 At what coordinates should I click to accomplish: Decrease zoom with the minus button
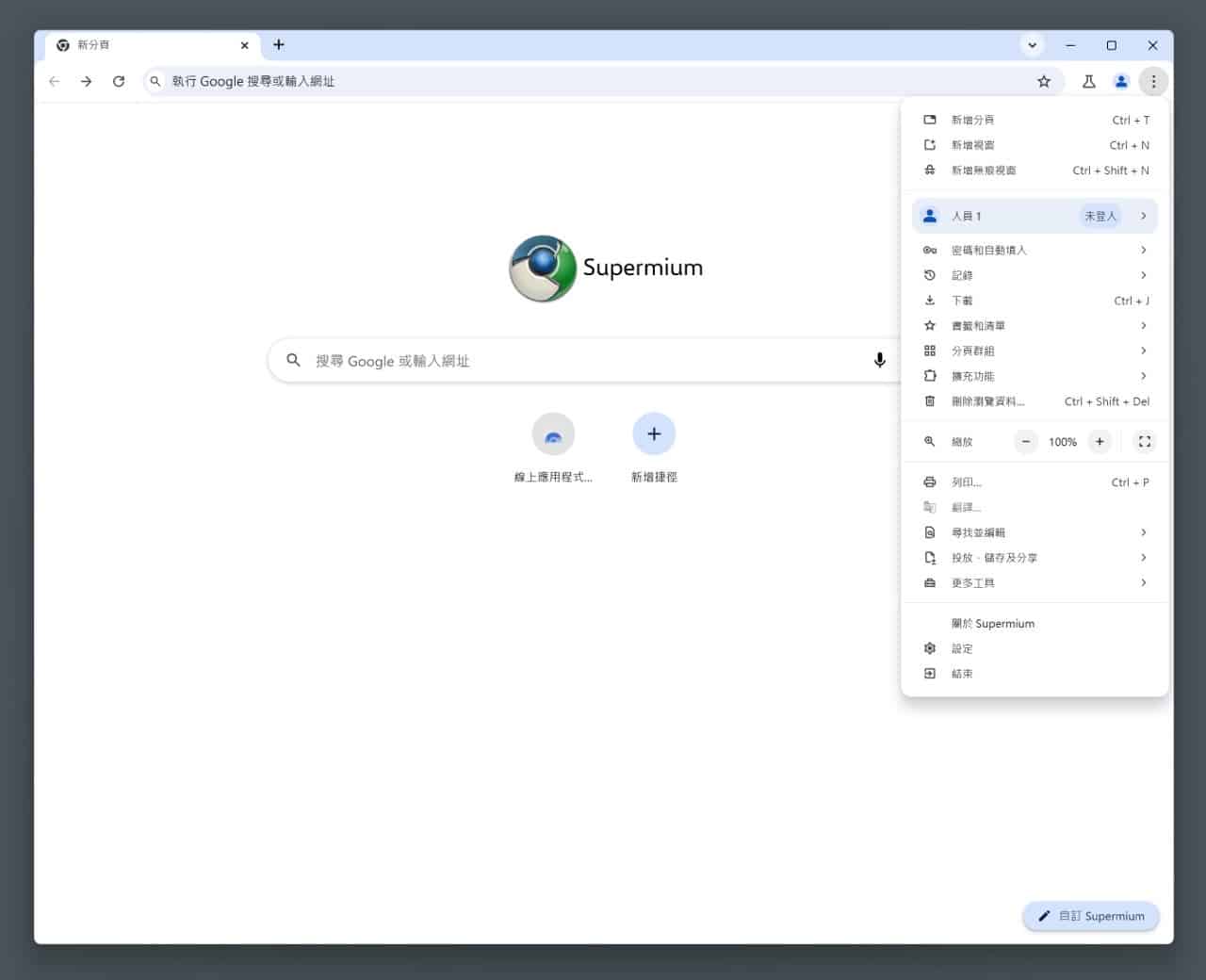(x=1026, y=442)
